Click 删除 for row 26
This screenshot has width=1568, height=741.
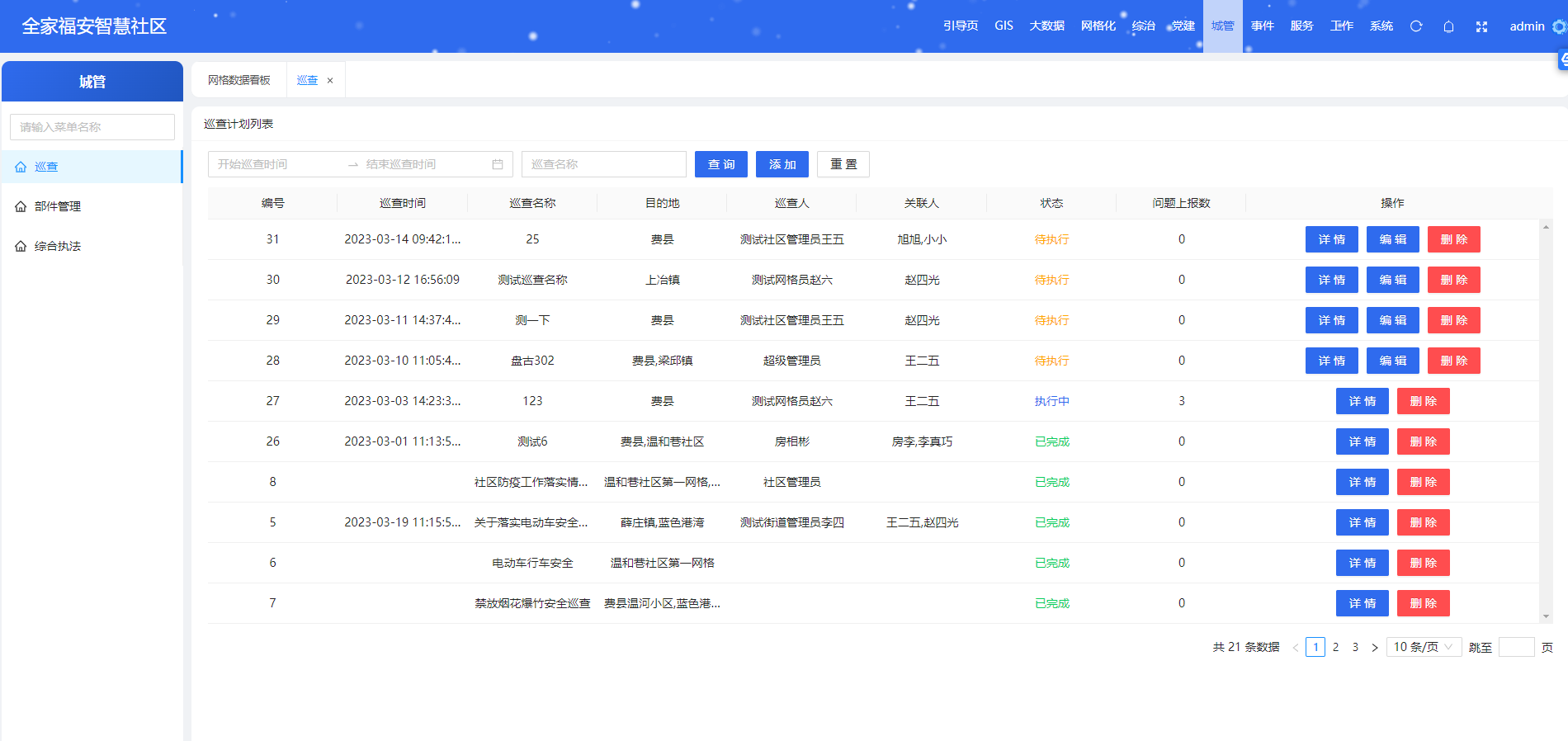point(1424,441)
